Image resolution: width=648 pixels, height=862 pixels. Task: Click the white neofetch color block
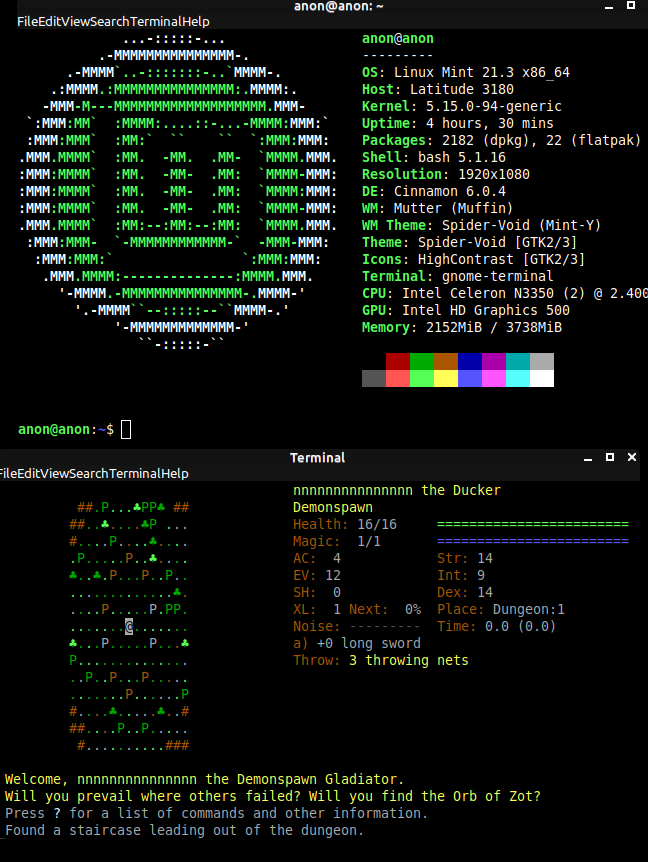[x=542, y=378]
